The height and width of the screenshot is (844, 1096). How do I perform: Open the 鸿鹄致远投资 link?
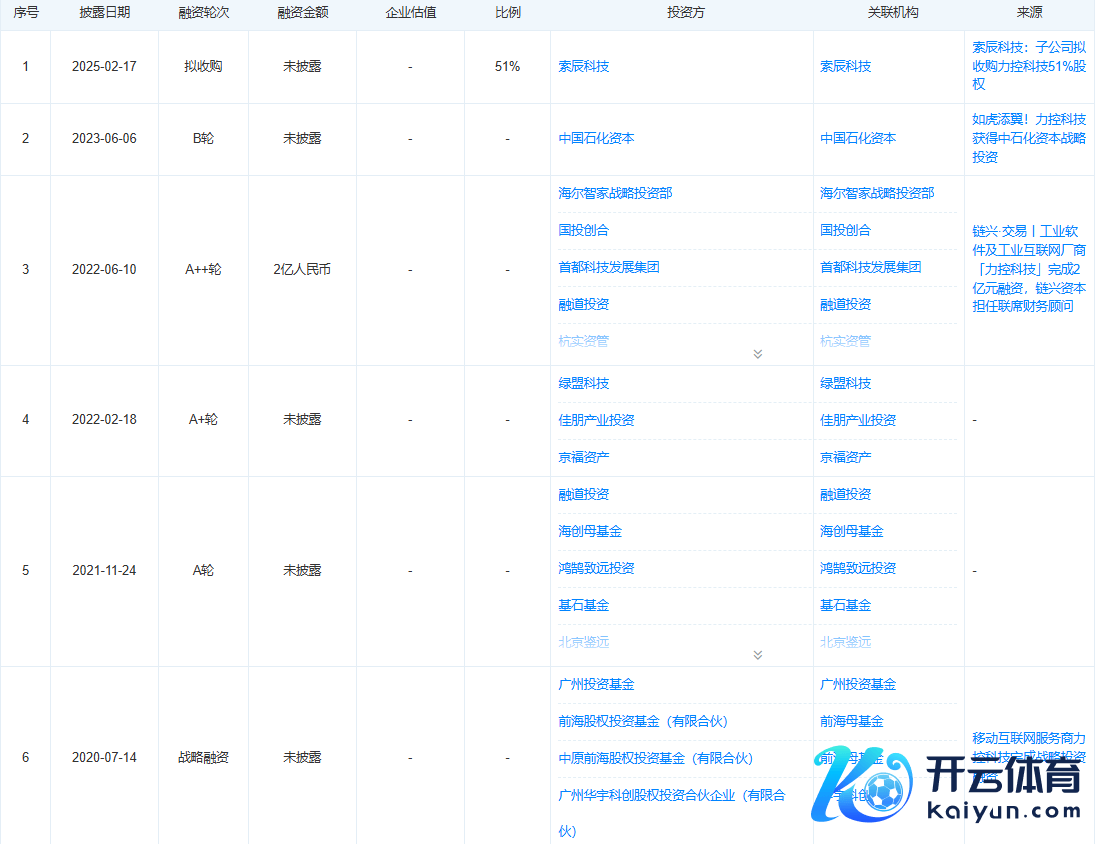click(593, 568)
